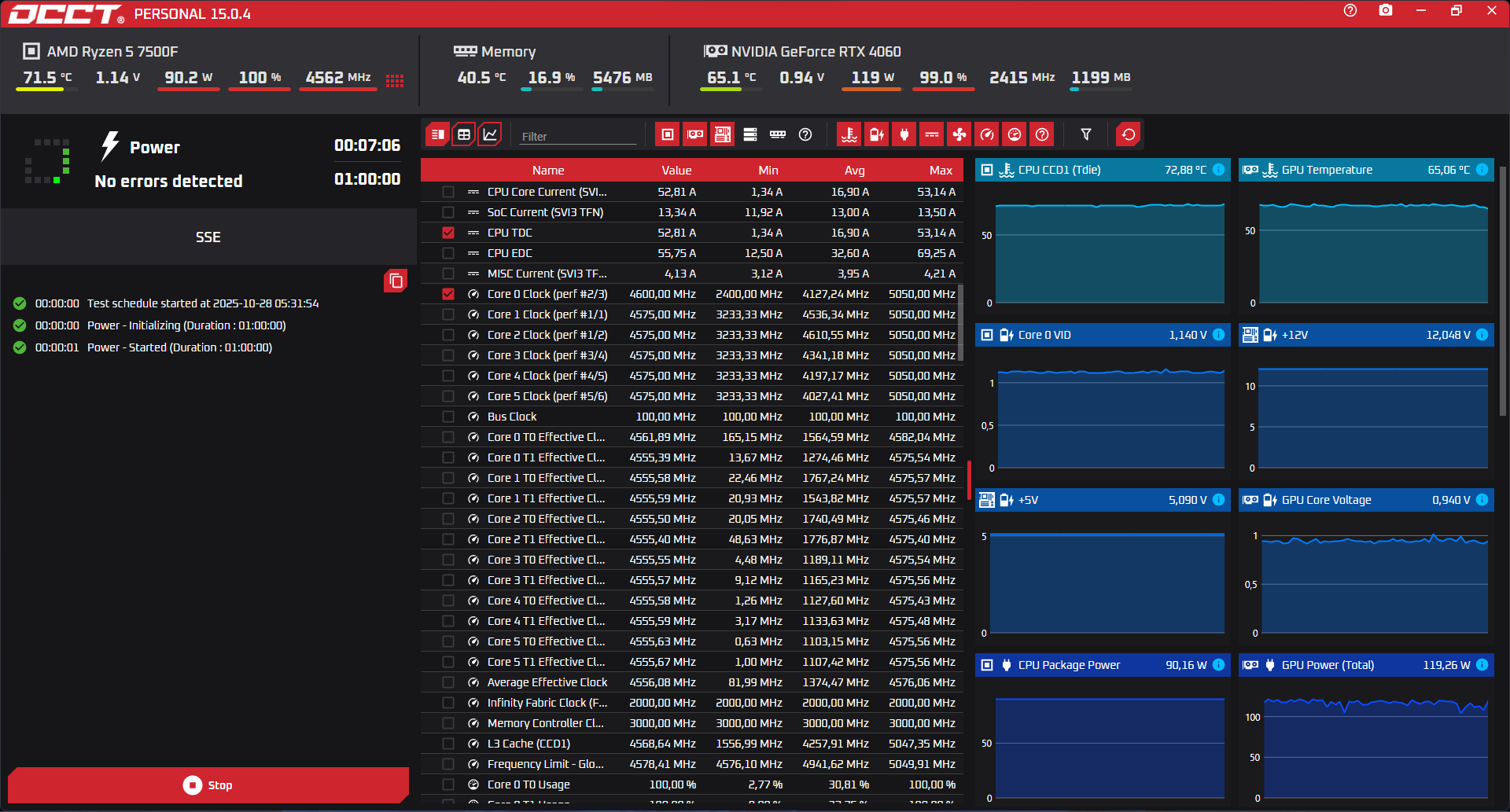
Task: Uncheck the CPU TDC checkbox
Action: (x=448, y=233)
